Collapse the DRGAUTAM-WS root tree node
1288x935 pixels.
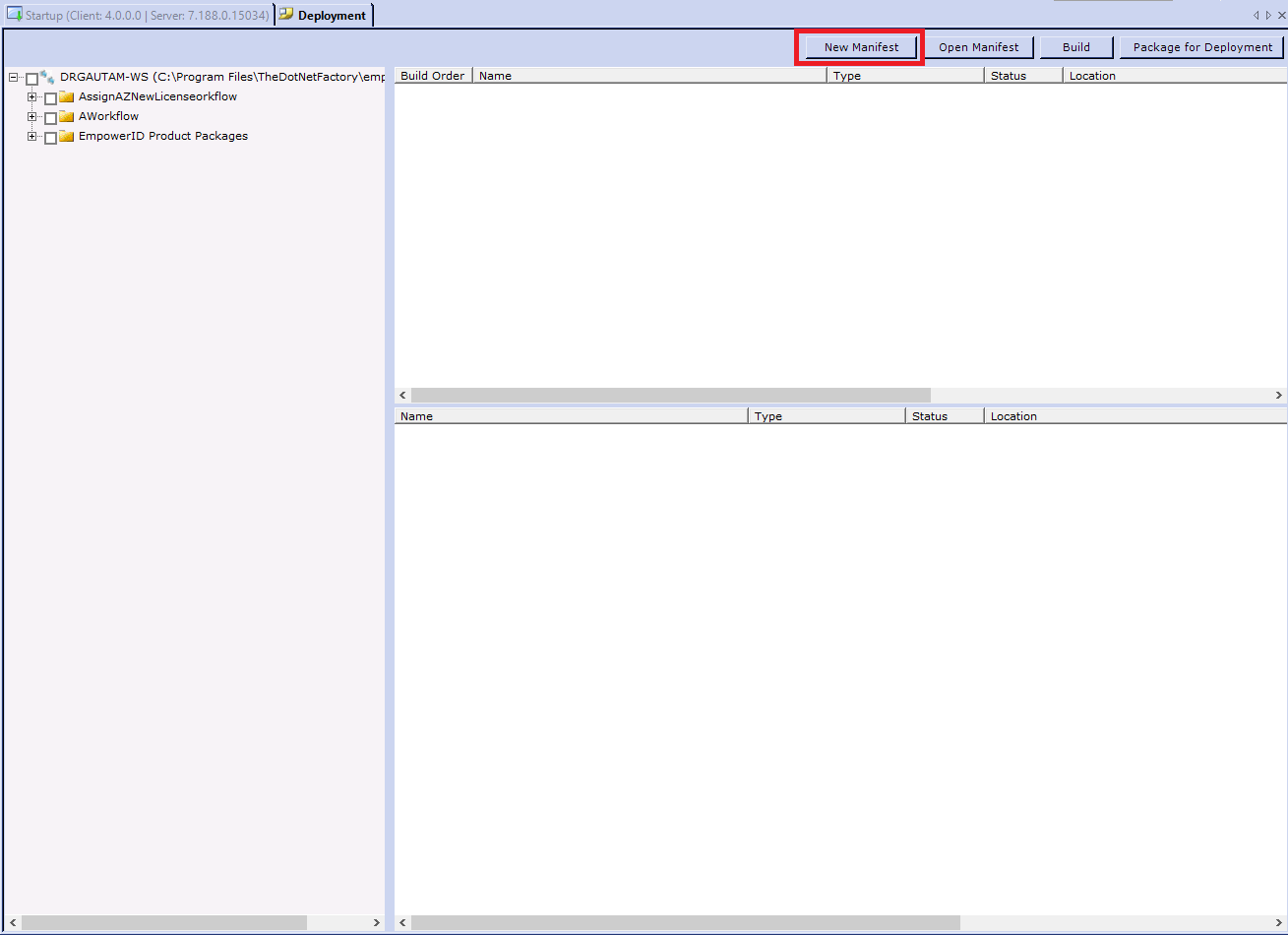14,78
